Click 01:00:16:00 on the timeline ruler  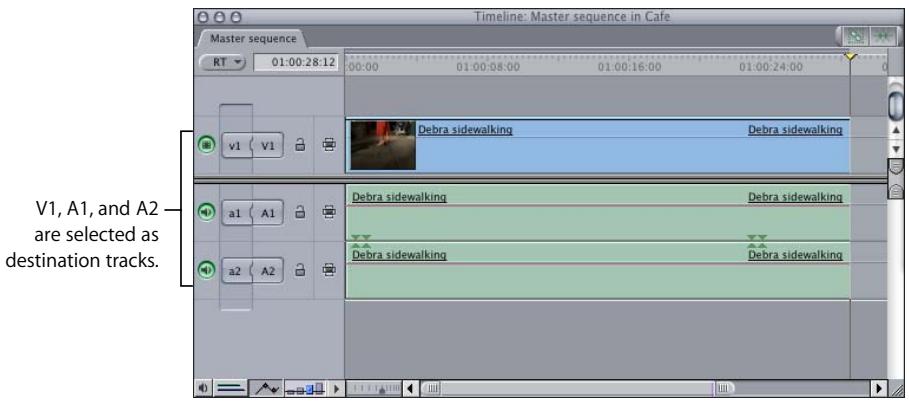(x=629, y=67)
